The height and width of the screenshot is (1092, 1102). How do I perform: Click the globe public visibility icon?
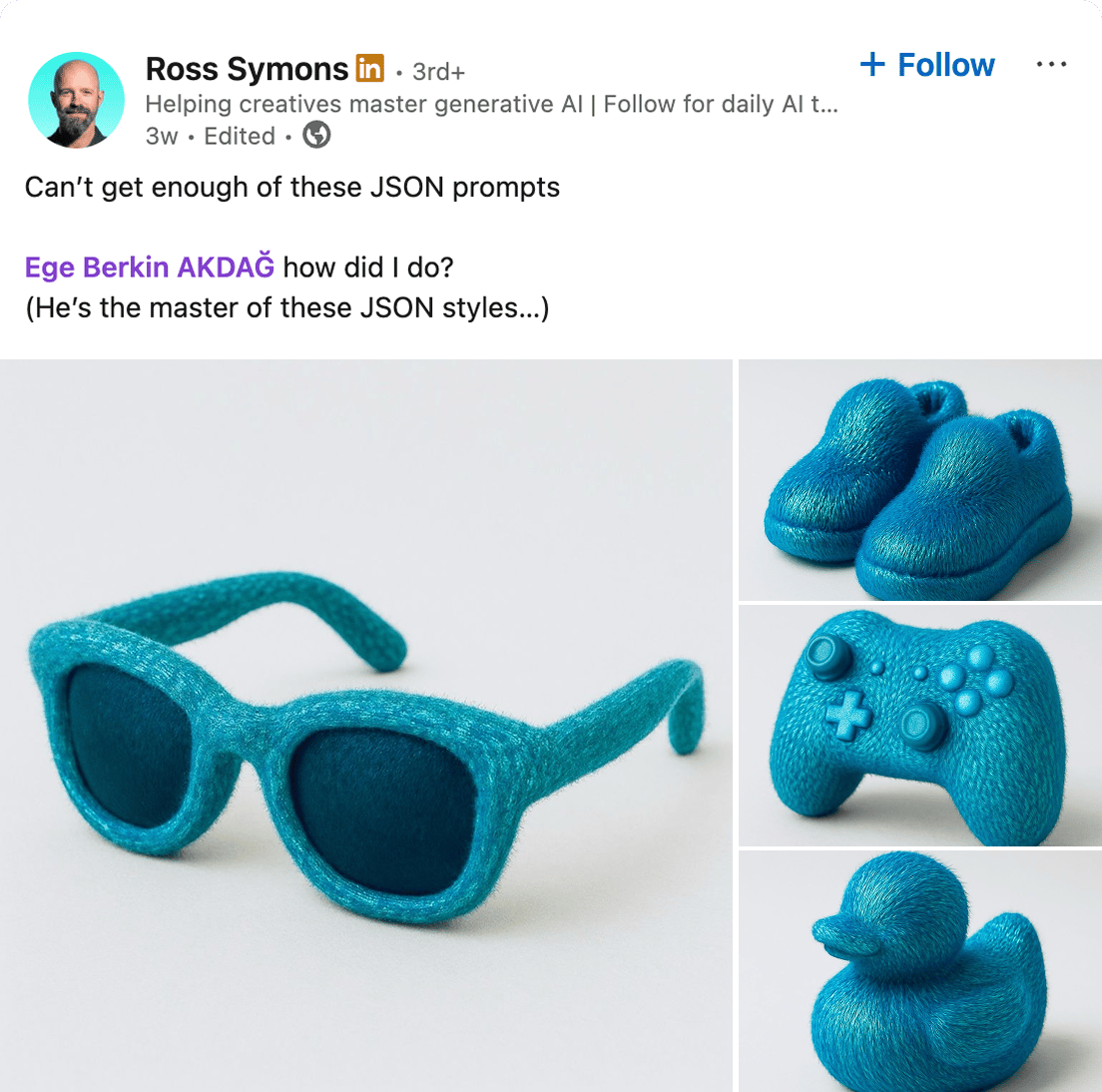pos(317,135)
